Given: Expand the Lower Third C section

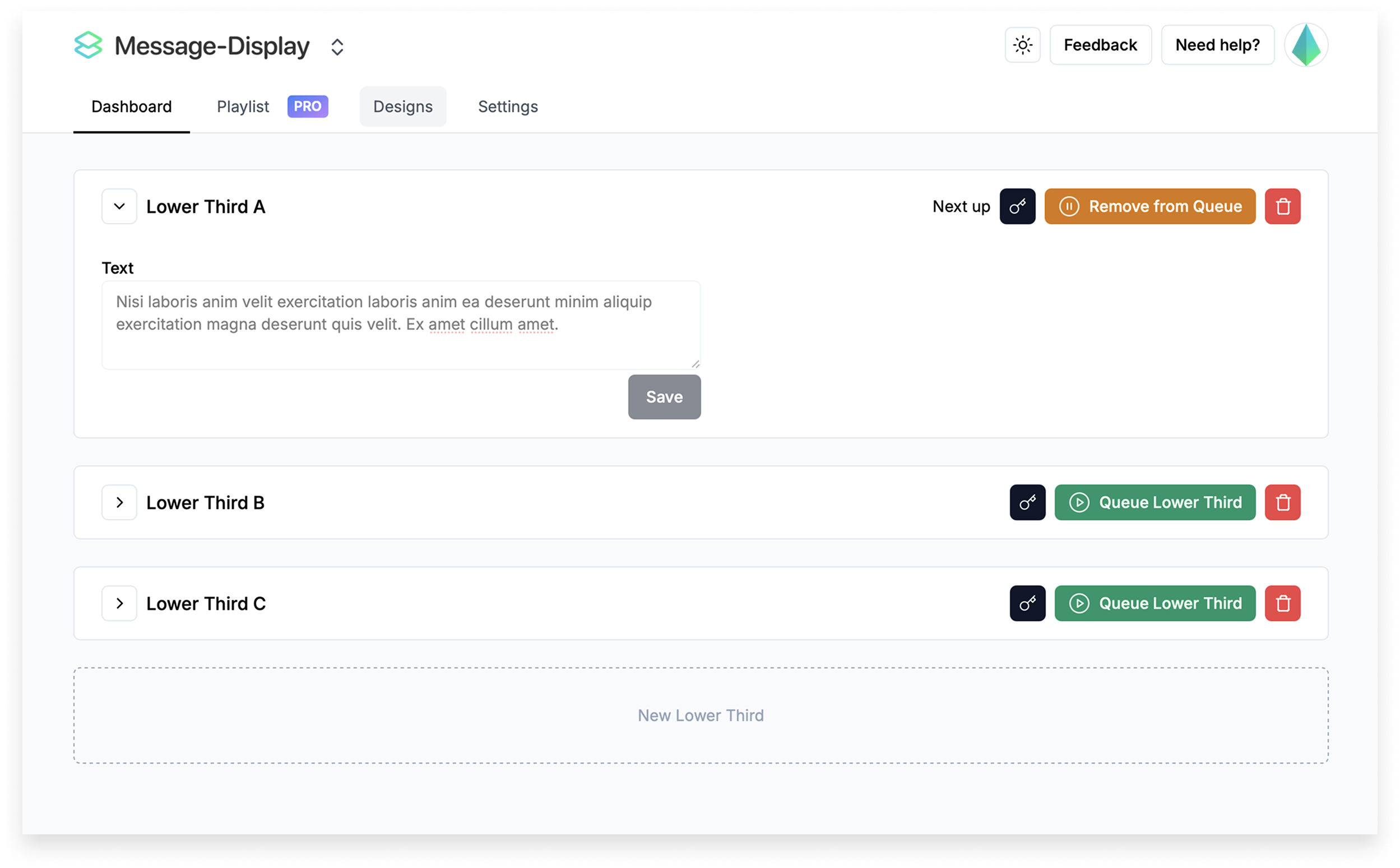Looking at the screenshot, I should (x=119, y=603).
